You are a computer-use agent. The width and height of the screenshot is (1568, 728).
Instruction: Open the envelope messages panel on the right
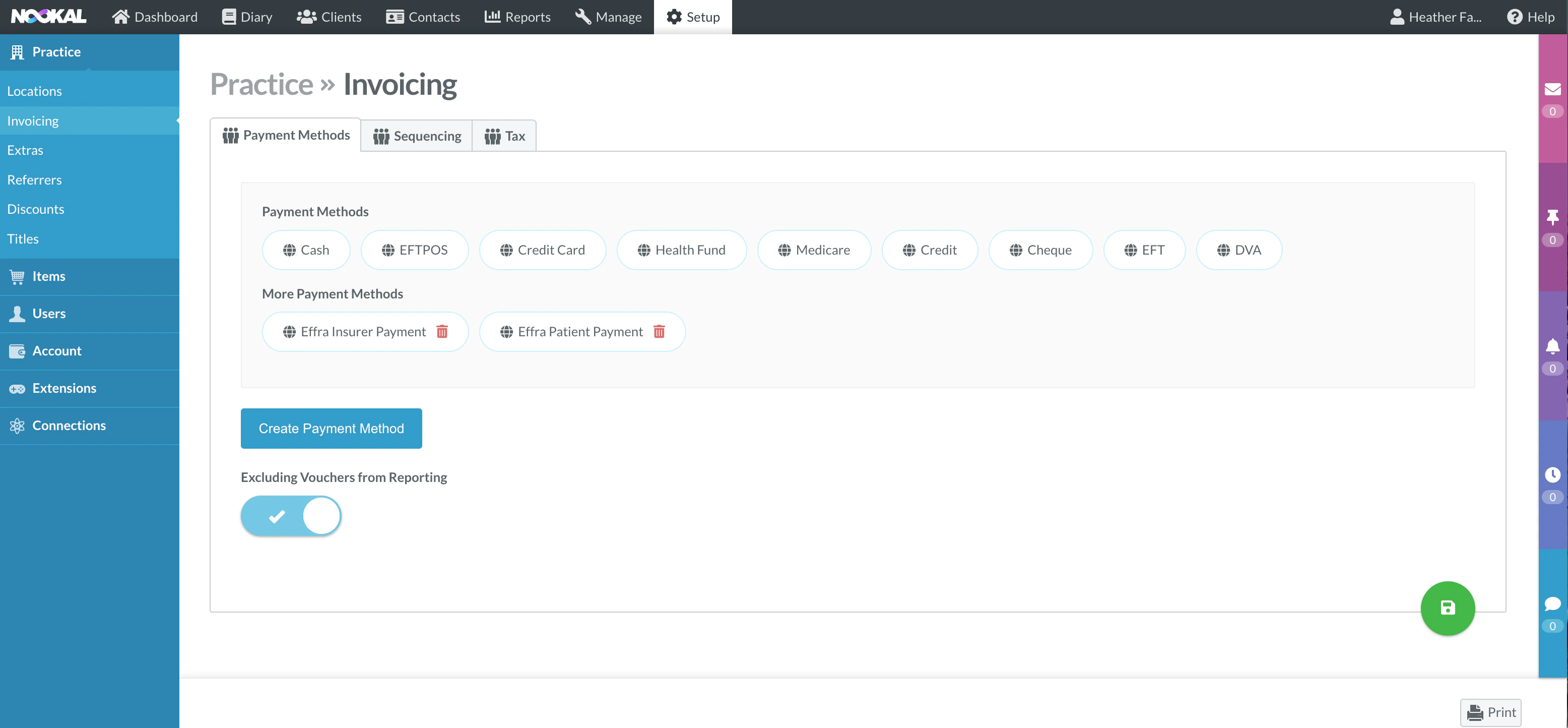[1553, 88]
